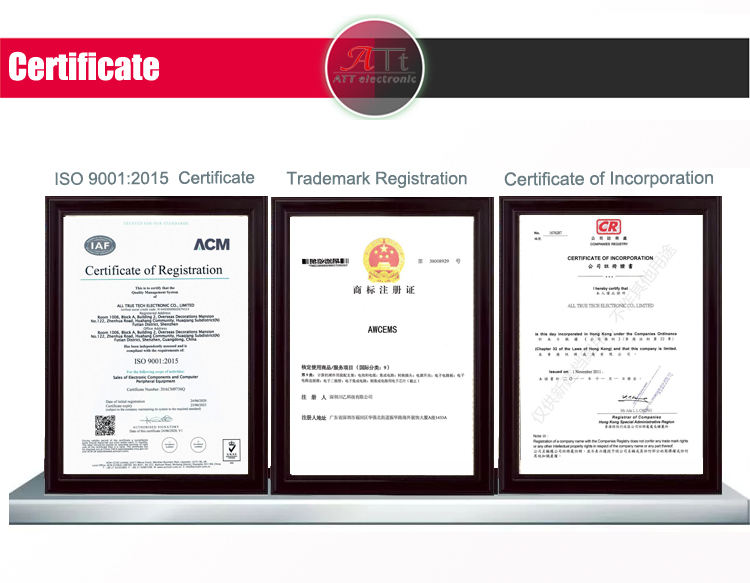Click the AWCEMS trademark text
This screenshot has height=583, width=750.
382,330
